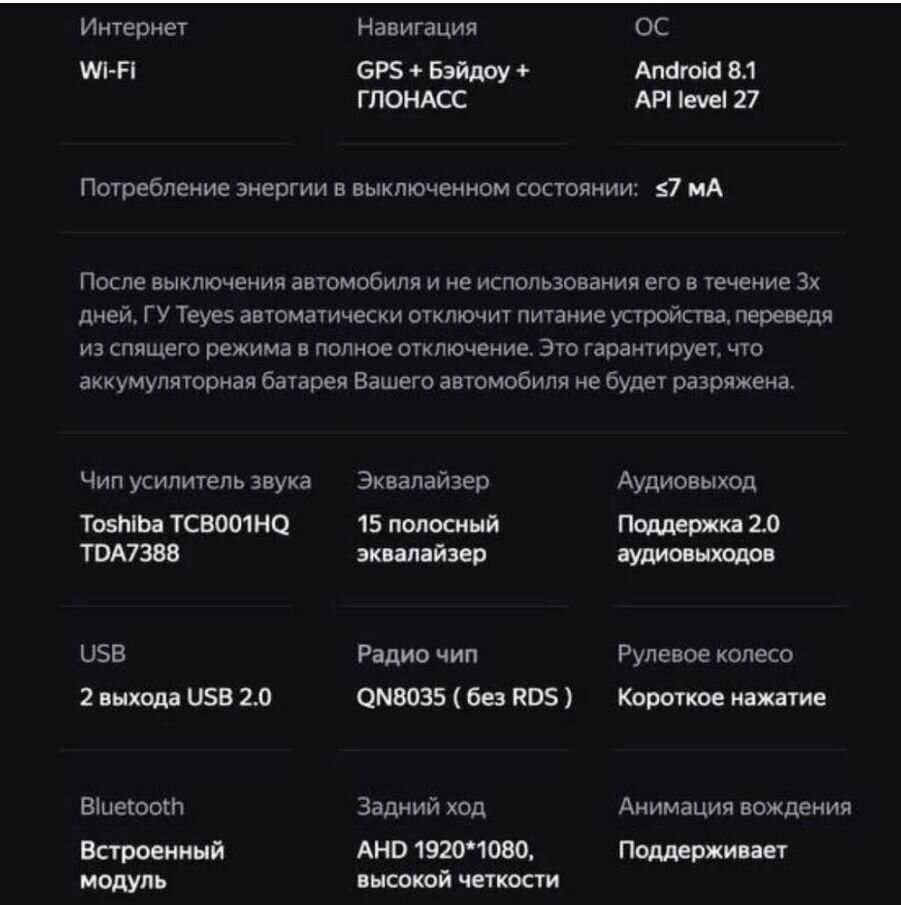Click the '2 выхода USB 2.0' value

(175, 698)
